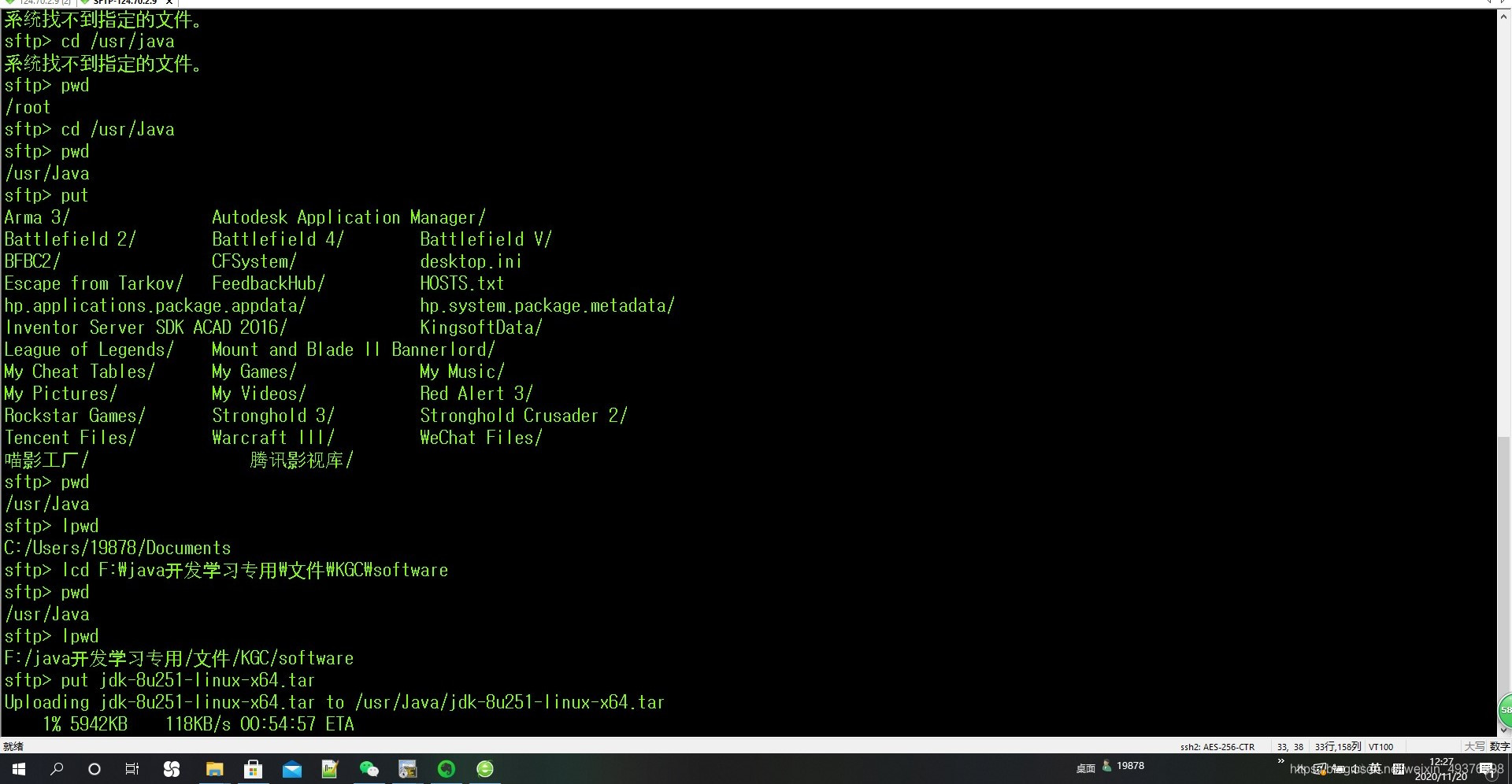This screenshot has height=784, width=1512.
Task: Click the ssh2: AES-256-CTR status entry
Action: [1217, 747]
